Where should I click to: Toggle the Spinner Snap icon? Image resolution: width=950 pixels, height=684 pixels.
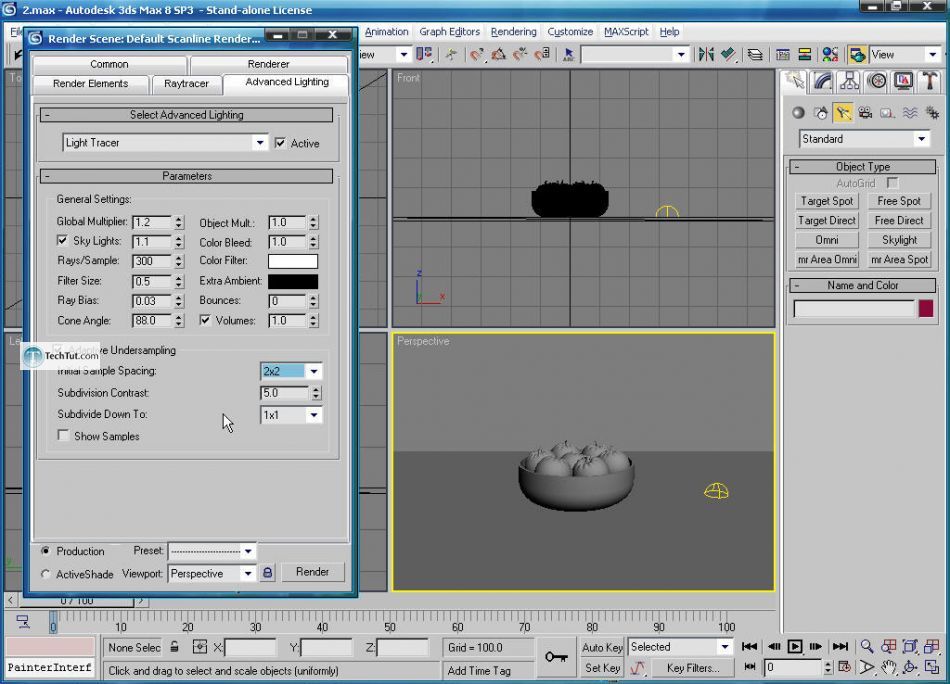(542, 55)
